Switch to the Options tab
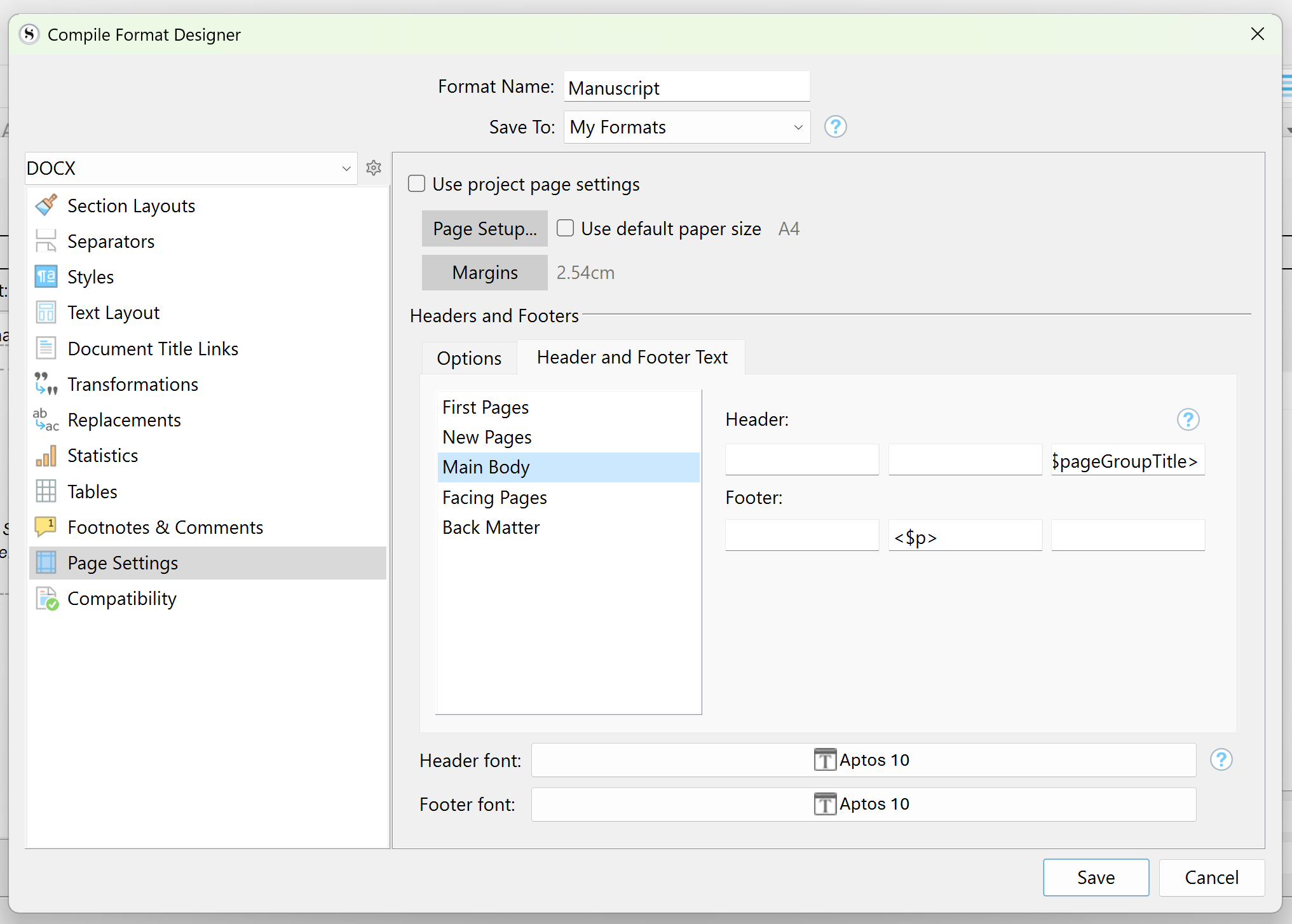The image size is (1292, 924). tap(469, 358)
